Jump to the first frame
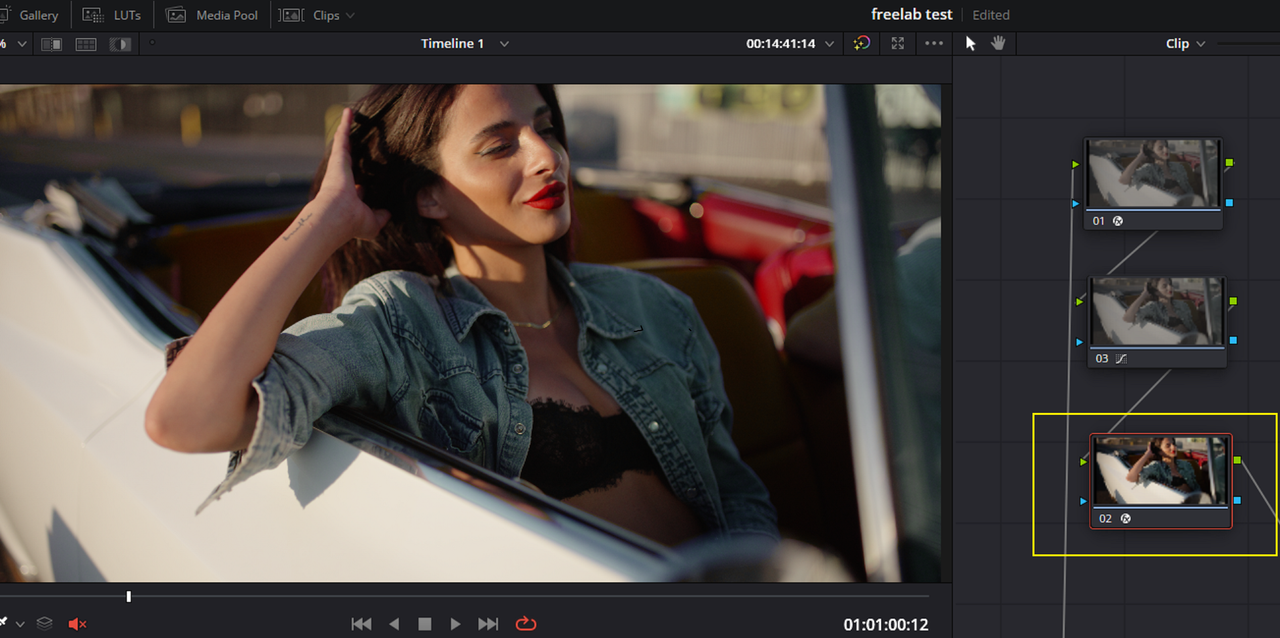 (362, 624)
